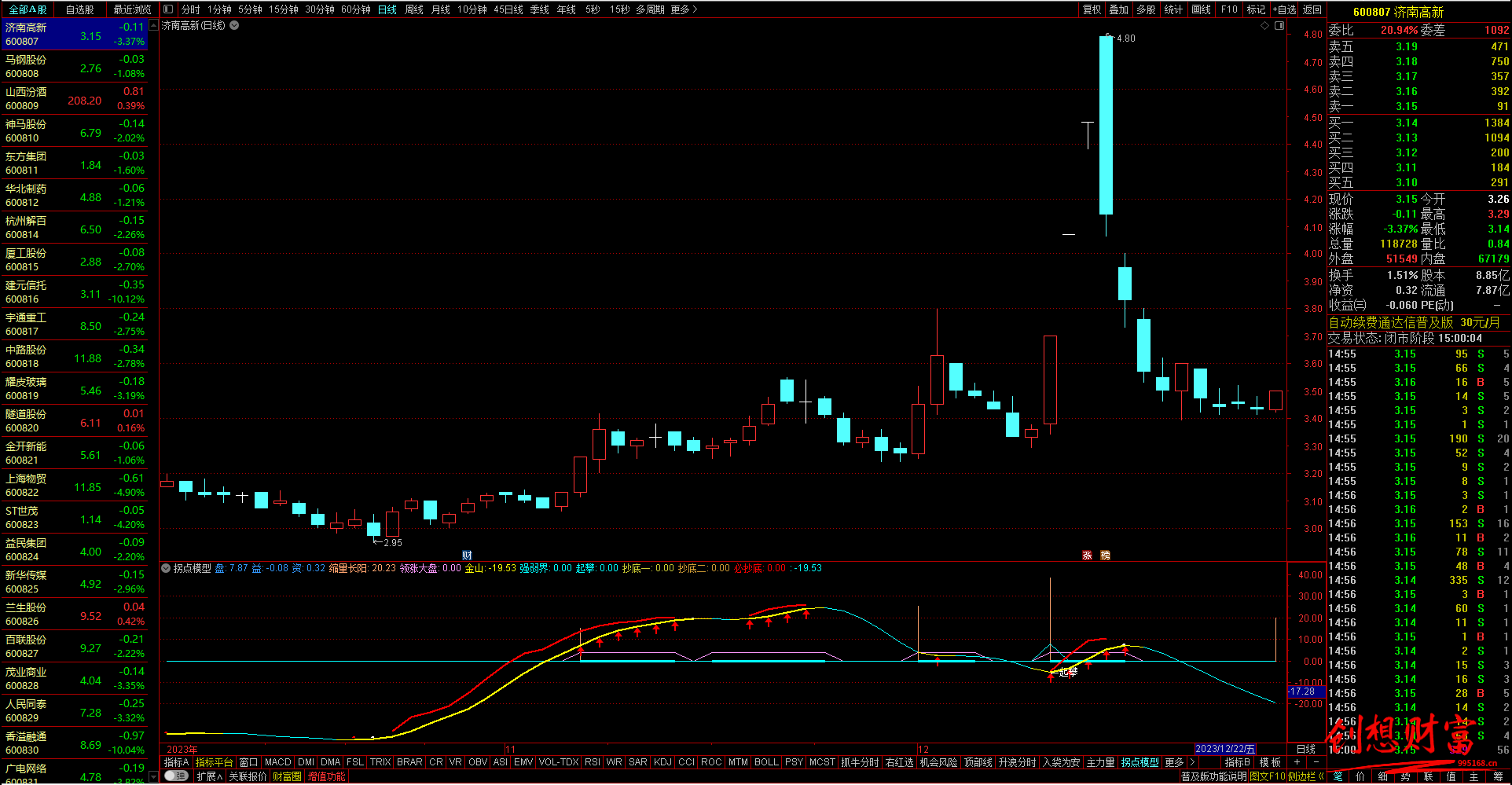1512x785 pixels.
Task: Click the 2023/12/22 date label on timeline
Action: 1225,749
